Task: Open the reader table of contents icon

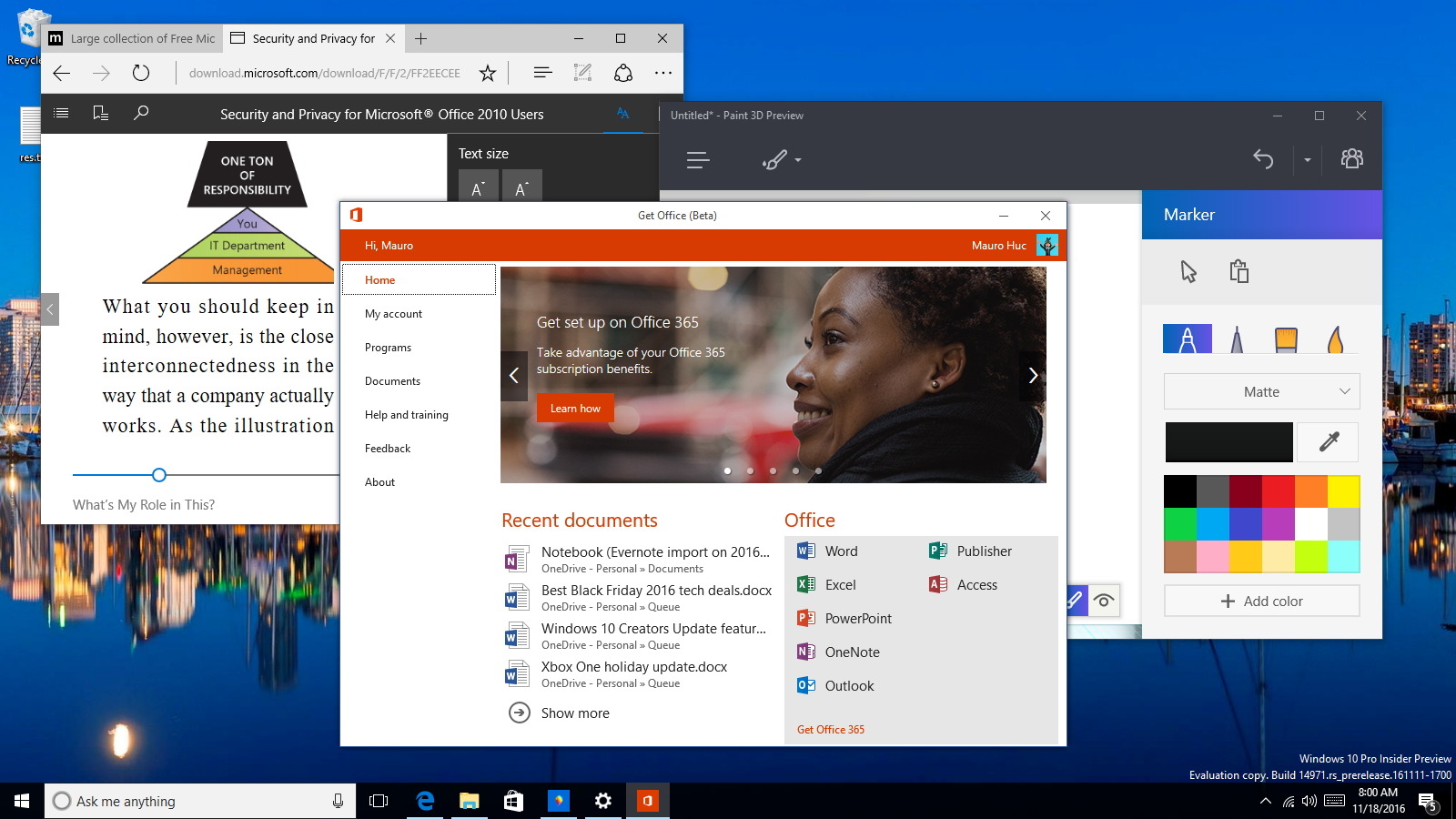Action: 61,114
